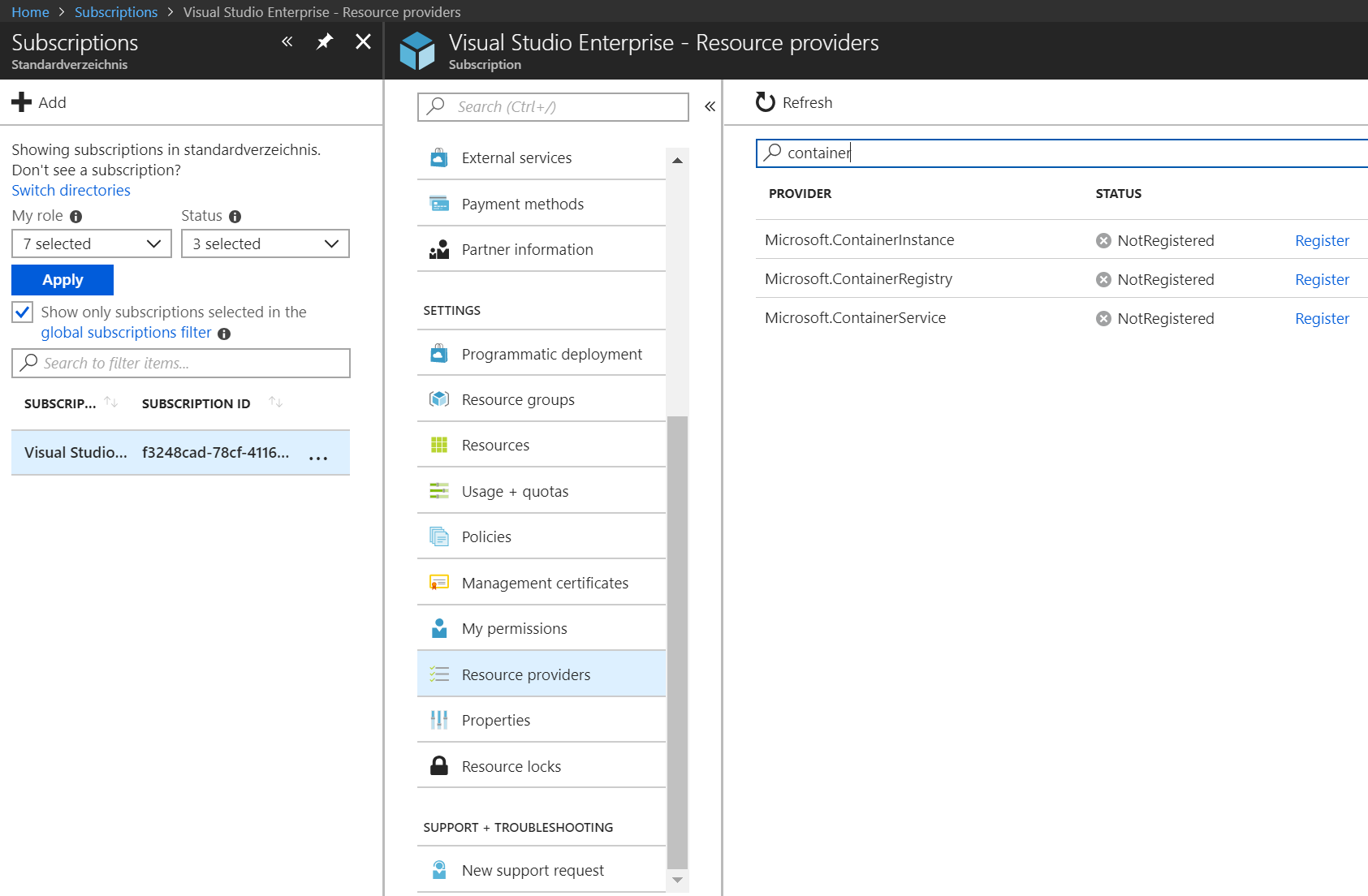Follow the Switch directories link
The image size is (1368, 896).
(x=71, y=190)
